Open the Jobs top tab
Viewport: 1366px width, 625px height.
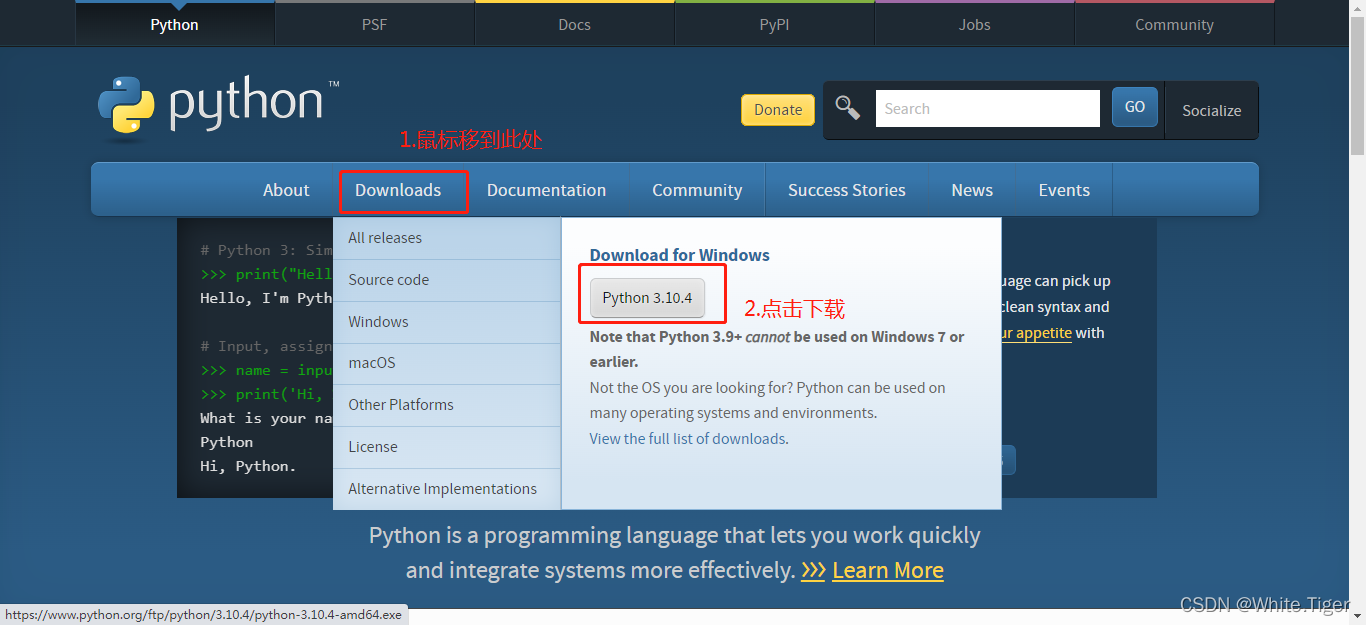coord(975,24)
